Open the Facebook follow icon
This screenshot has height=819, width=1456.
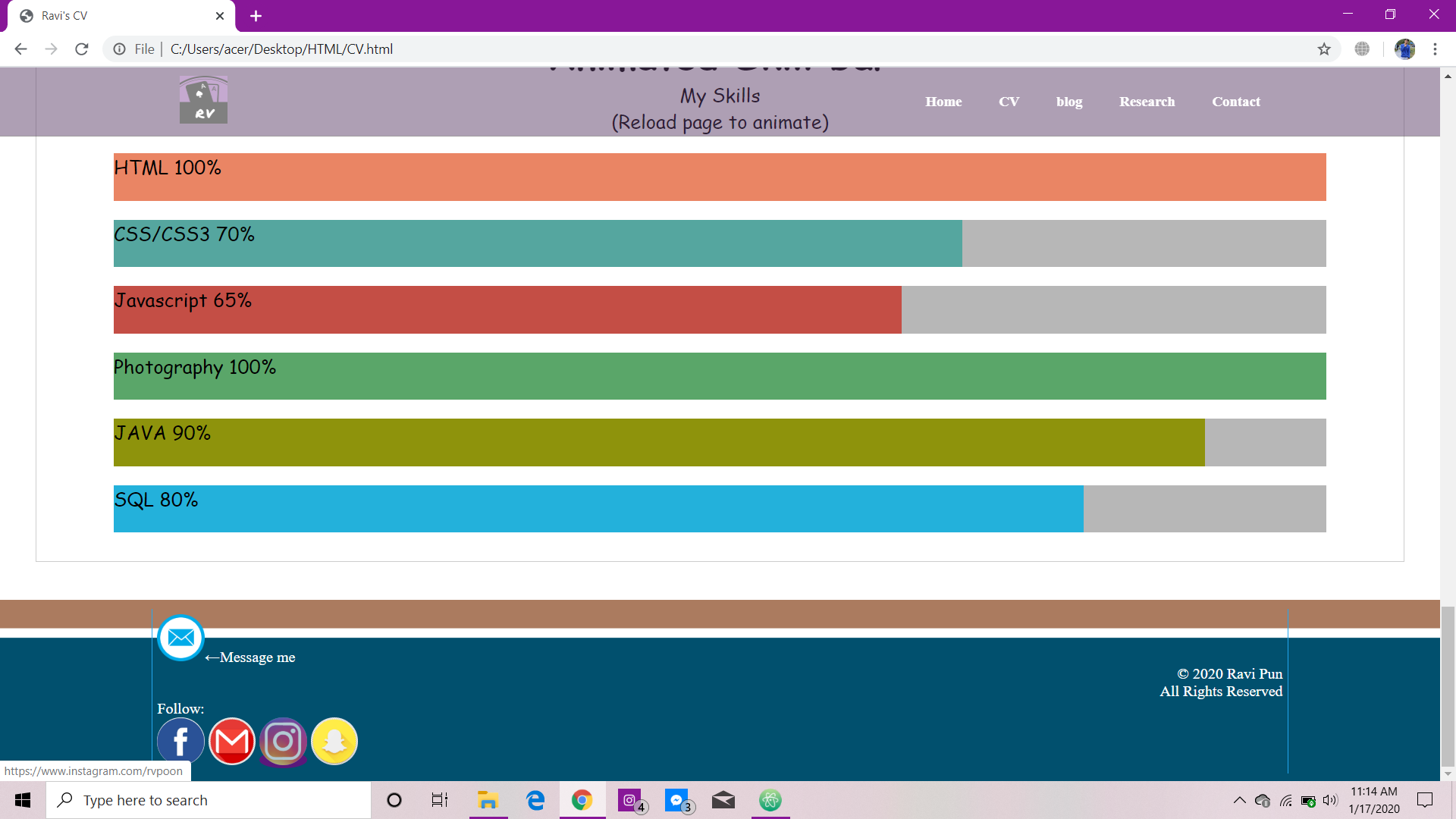[180, 741]
